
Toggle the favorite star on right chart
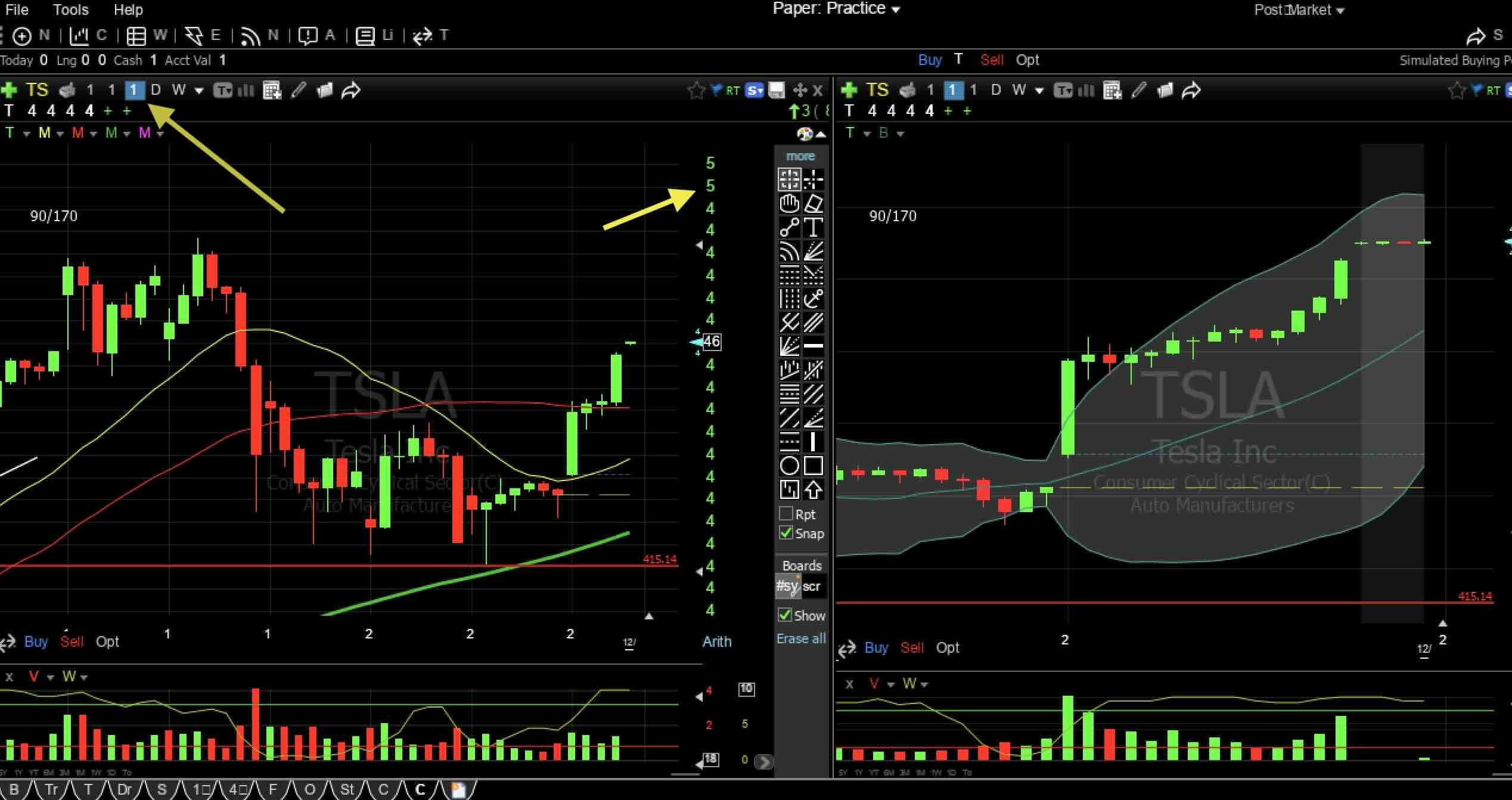point(1457,91)
